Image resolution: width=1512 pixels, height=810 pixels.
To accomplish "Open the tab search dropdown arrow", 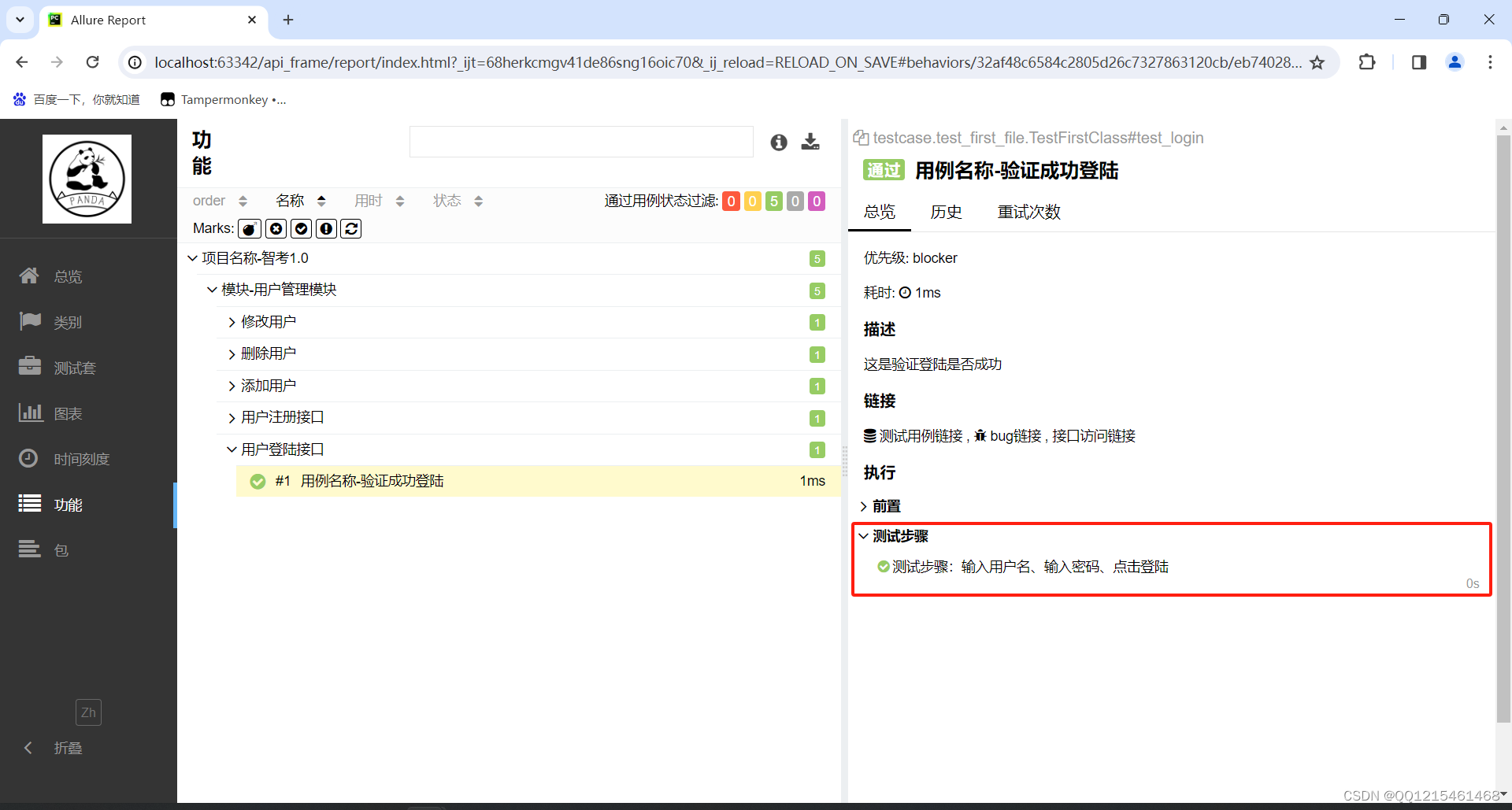I will tap(20, 20).
